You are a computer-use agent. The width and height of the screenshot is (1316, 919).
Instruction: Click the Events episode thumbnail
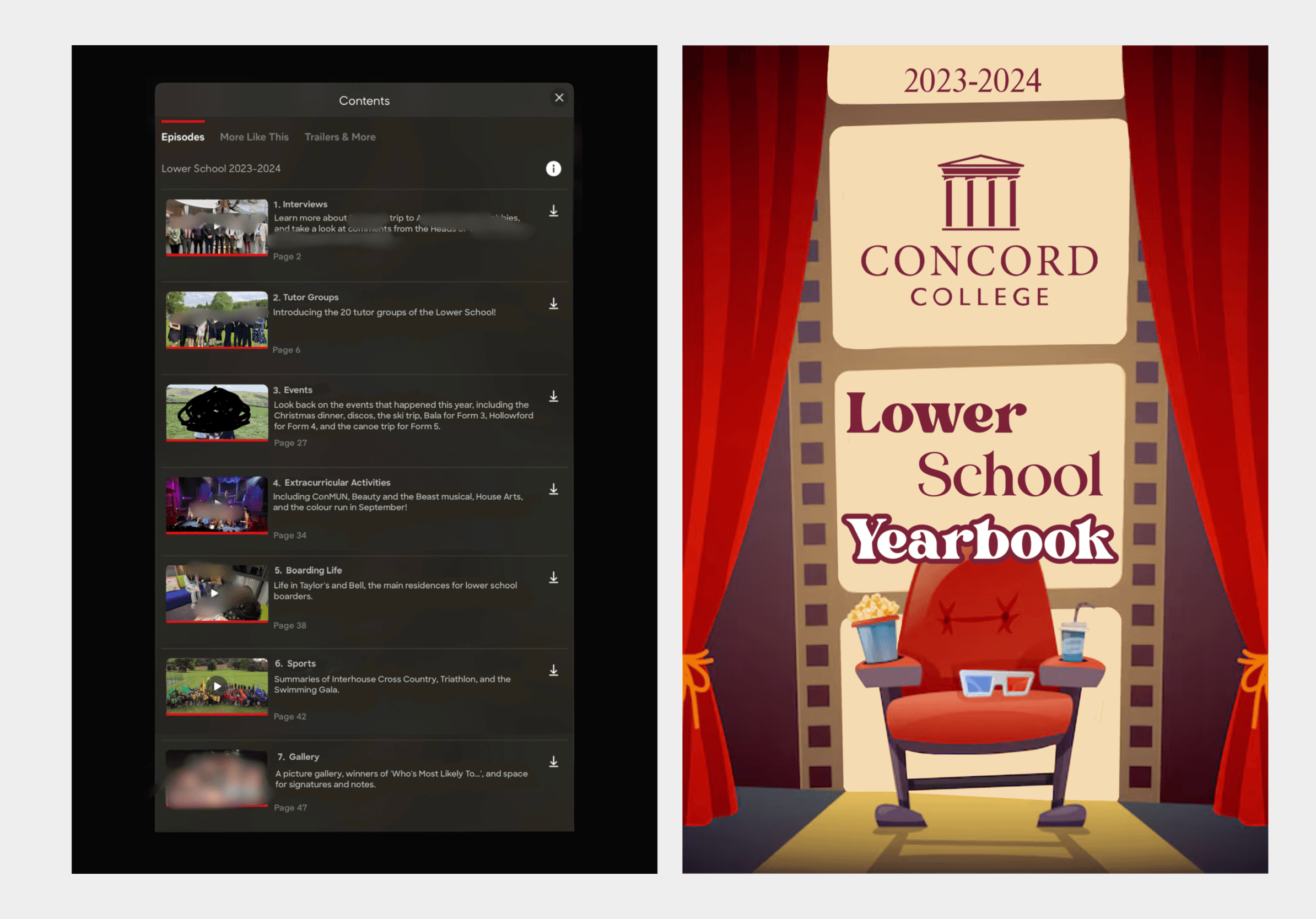217,413
